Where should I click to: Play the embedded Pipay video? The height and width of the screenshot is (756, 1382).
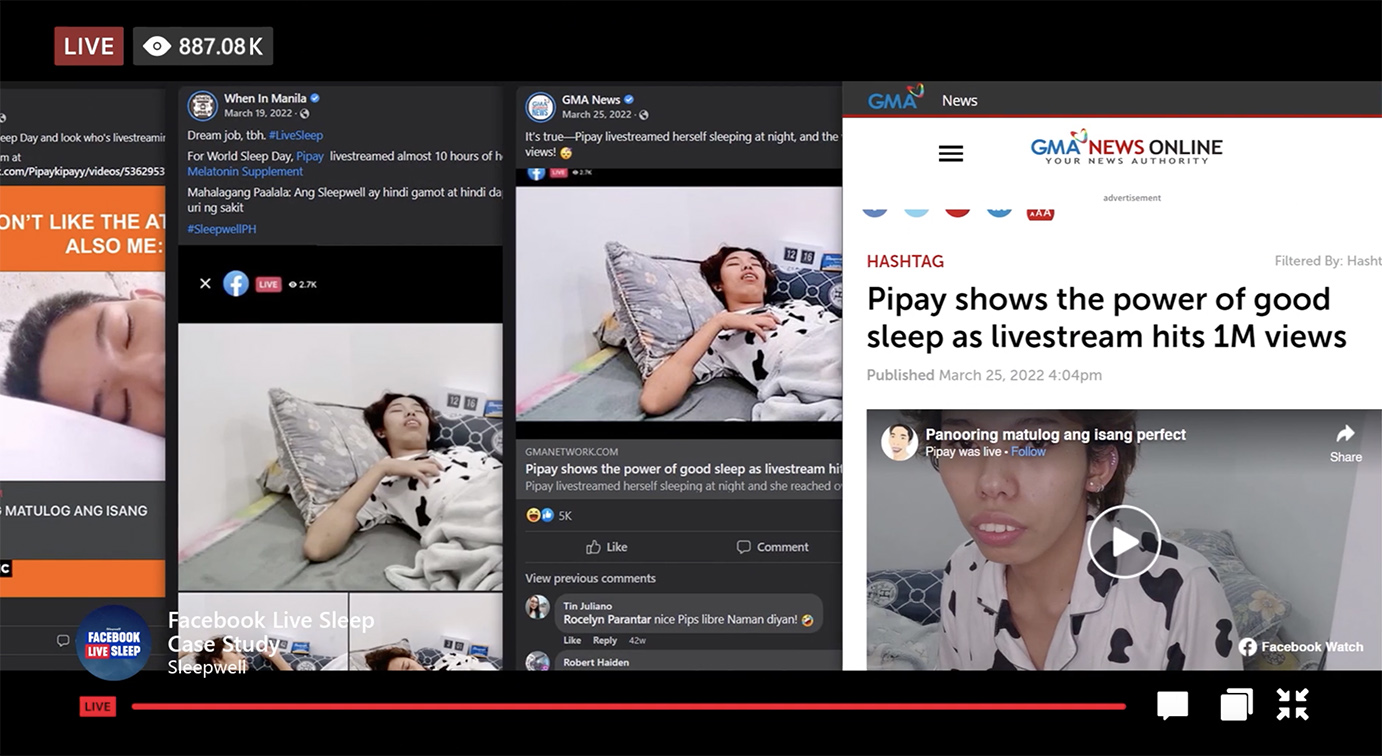click(1124, 541)
